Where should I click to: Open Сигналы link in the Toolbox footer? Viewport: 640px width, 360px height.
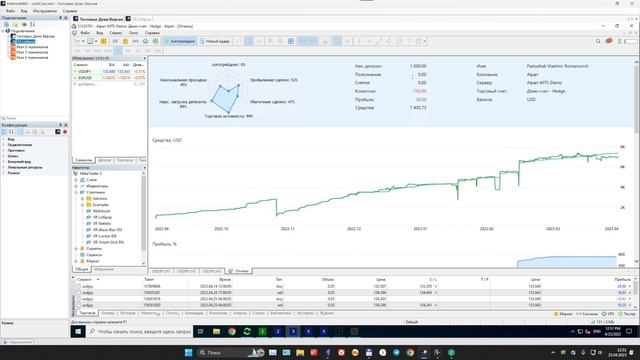click(x=587, y=314)
